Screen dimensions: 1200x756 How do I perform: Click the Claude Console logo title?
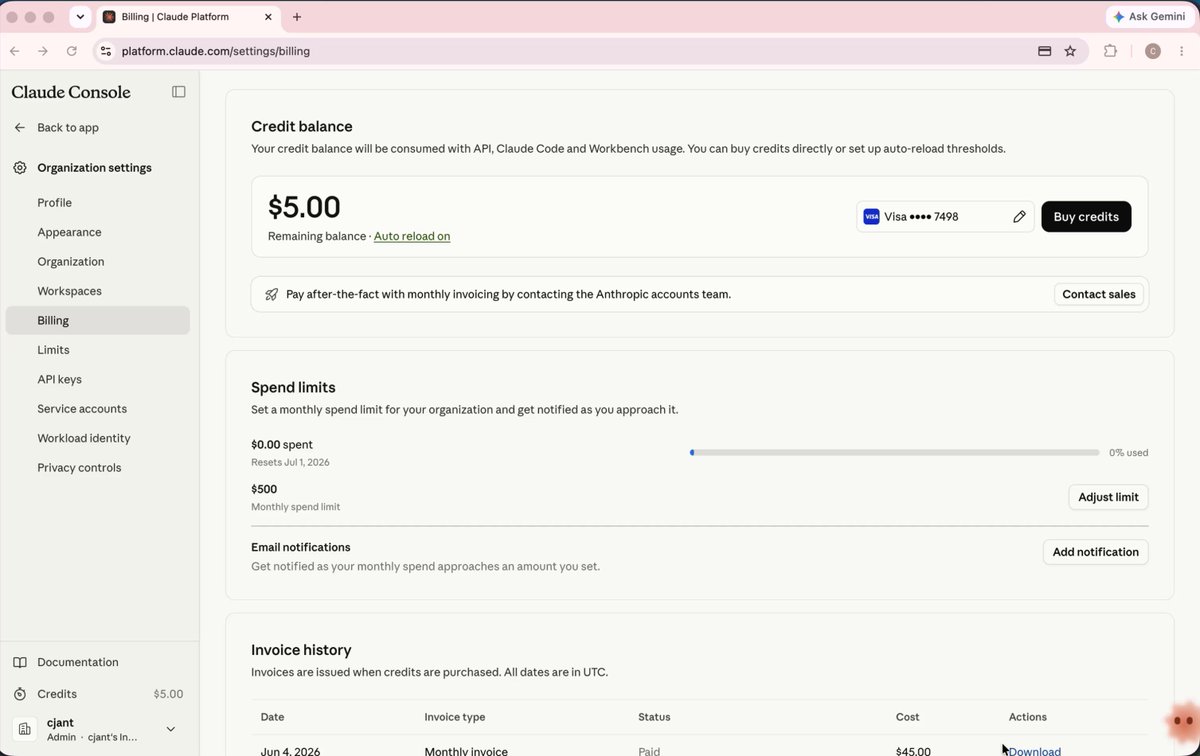pyautogui.click(x=71, y=92)
